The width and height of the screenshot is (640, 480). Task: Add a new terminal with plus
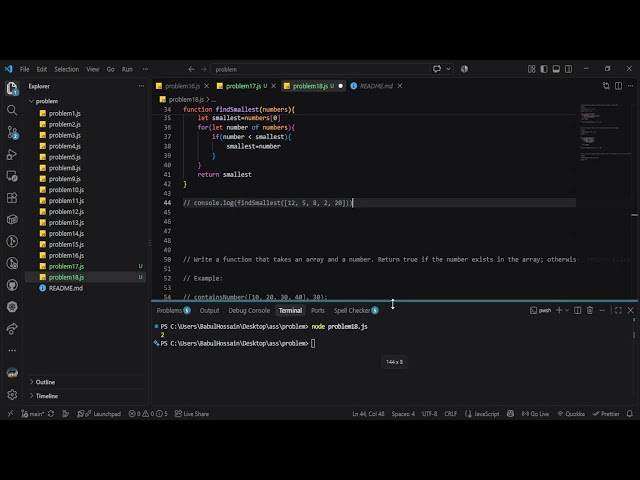coord(559,310)
